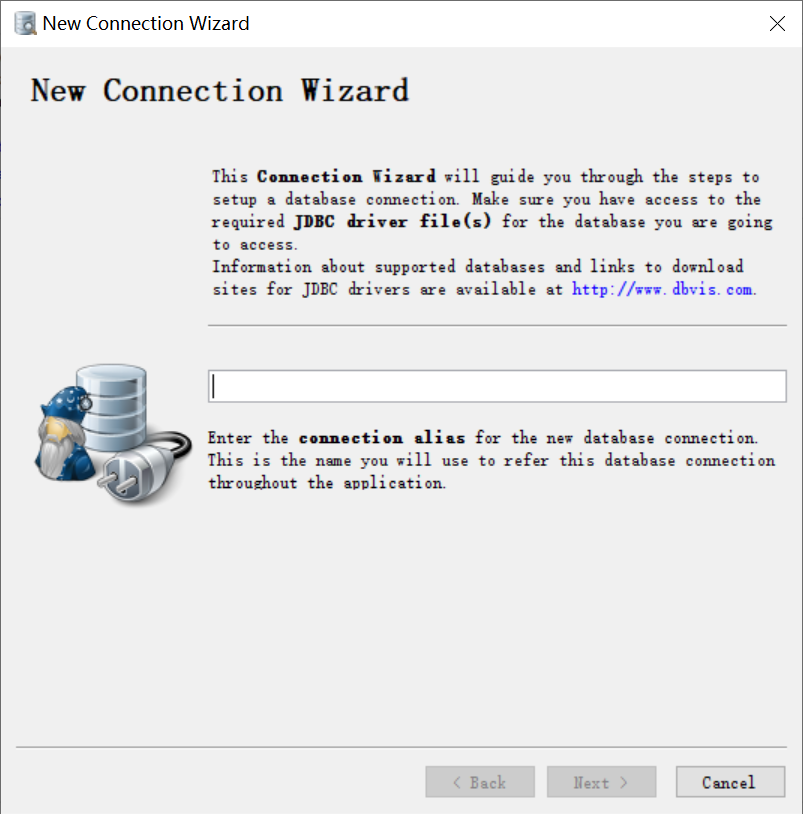This screenshot has width=803, height=814.
Task: Click the database cylinder graphic
Action: coord(112,407)
